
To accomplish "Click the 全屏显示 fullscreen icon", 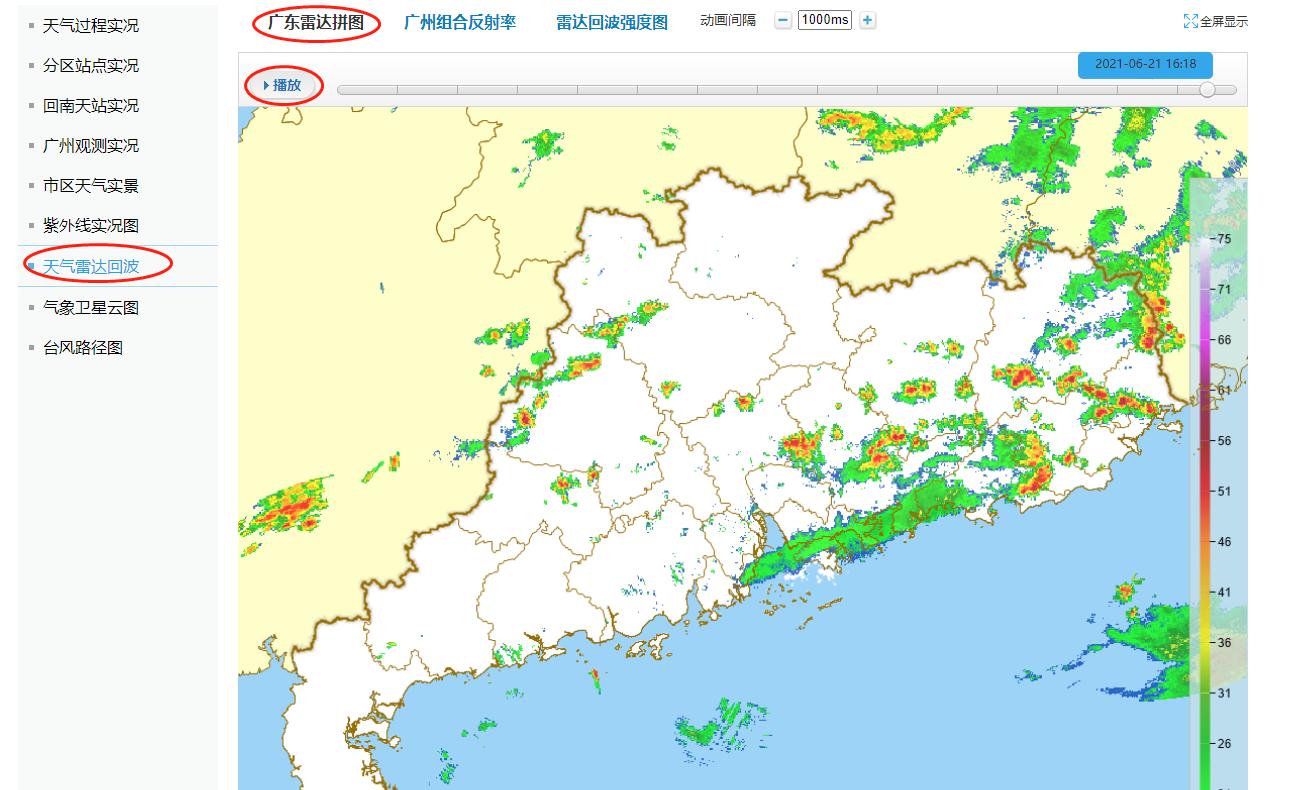I will (x=1215, y=19).
